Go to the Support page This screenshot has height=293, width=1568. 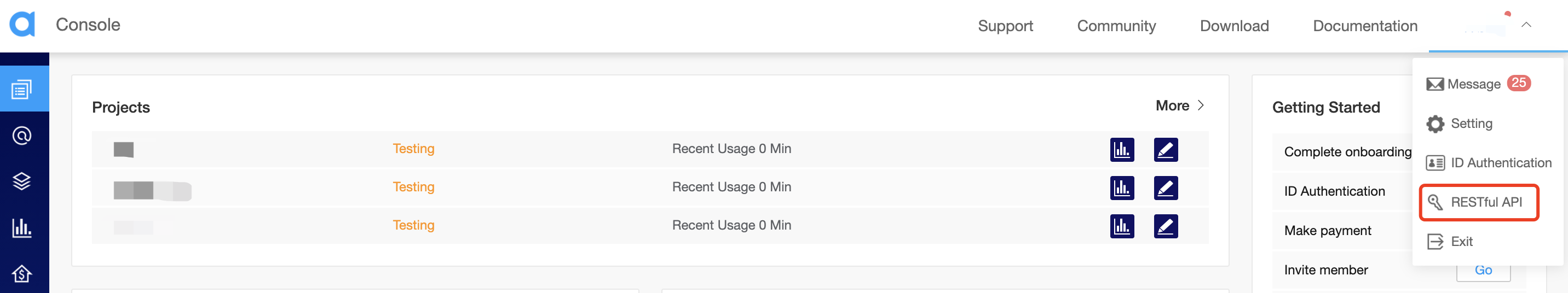[1005, 26]
